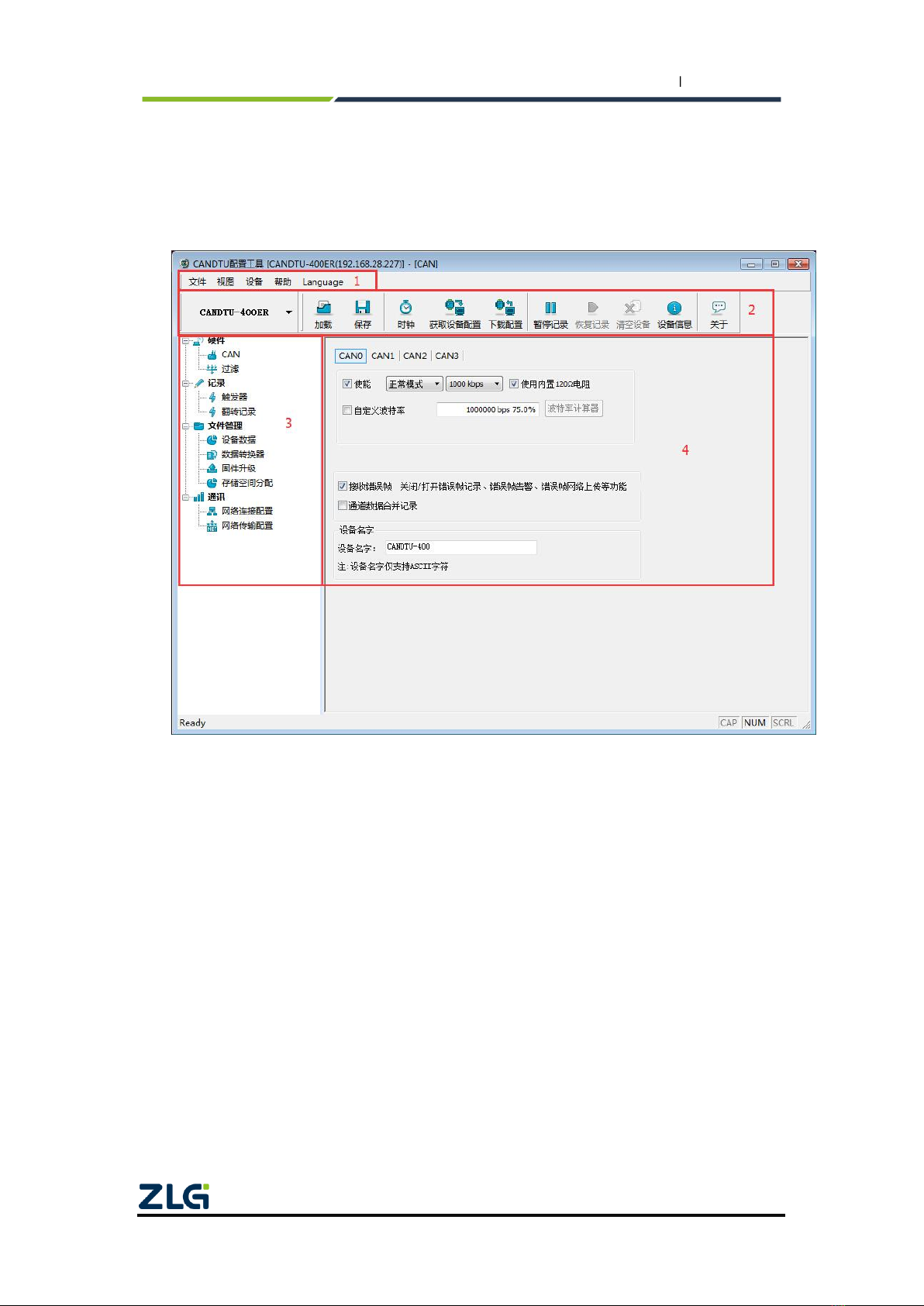Select 设备数据 in the tree
Image resolution: width=924 pixels, height=1306 pixels.
tap(238, 439)
